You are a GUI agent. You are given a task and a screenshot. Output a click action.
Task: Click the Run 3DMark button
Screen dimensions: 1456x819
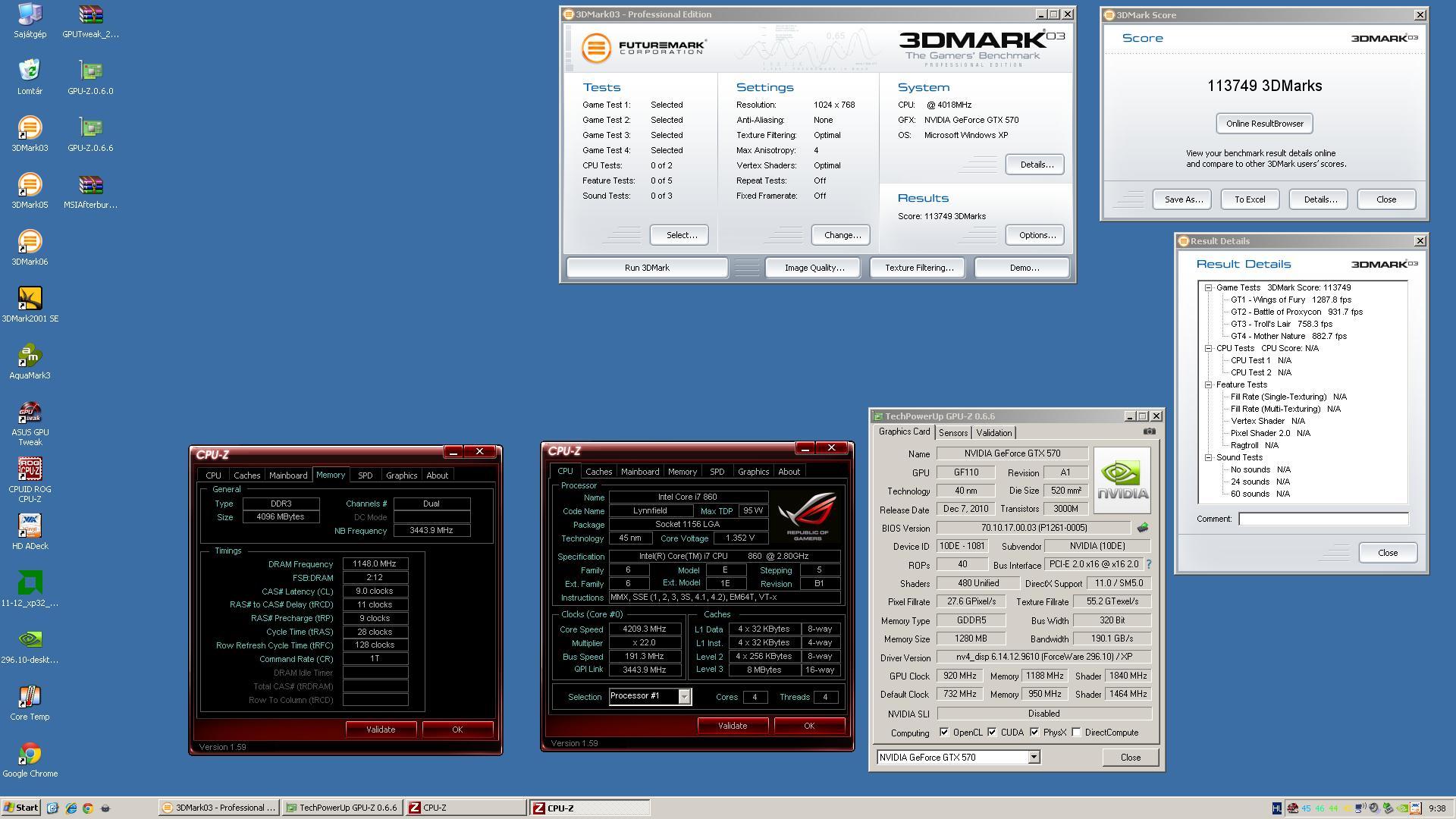[647, 268]
